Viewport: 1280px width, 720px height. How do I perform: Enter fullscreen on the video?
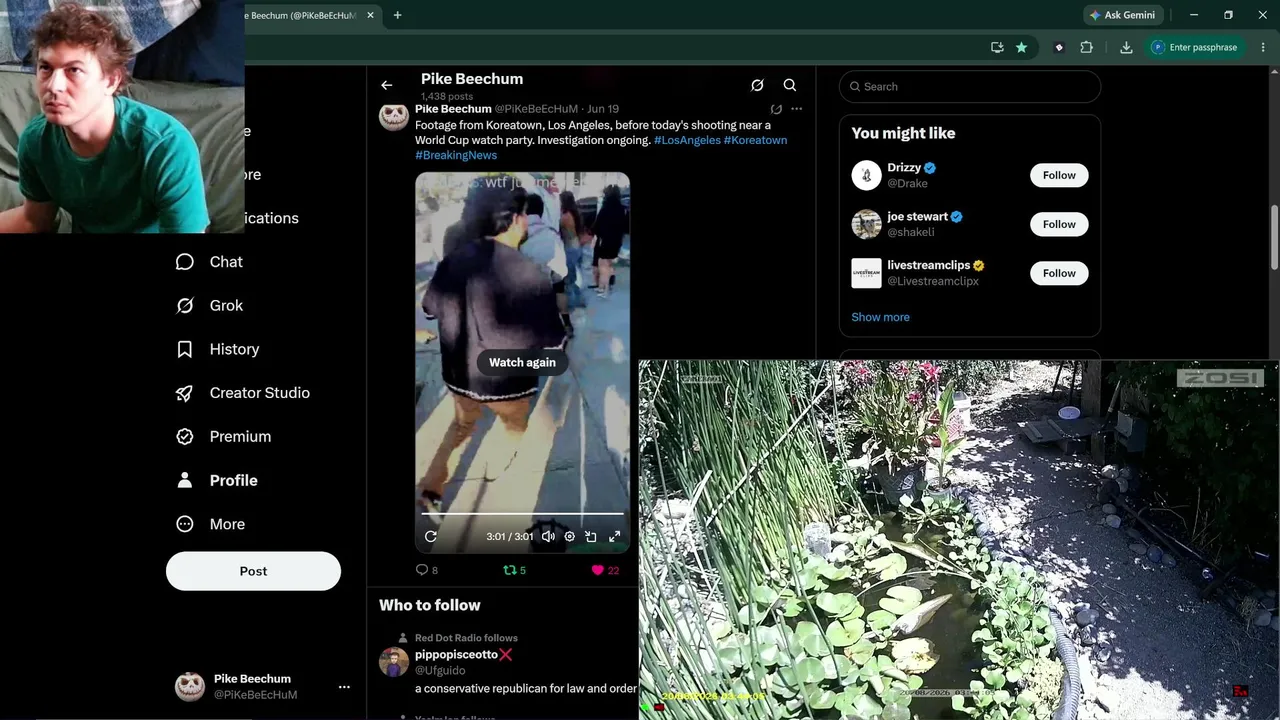[614, 537]
